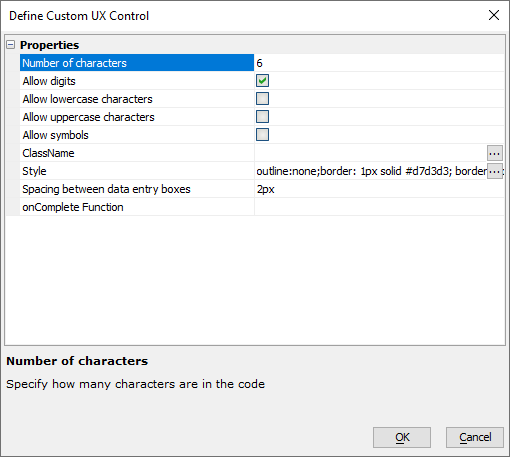Click the Properties section header

click(49, 45)
